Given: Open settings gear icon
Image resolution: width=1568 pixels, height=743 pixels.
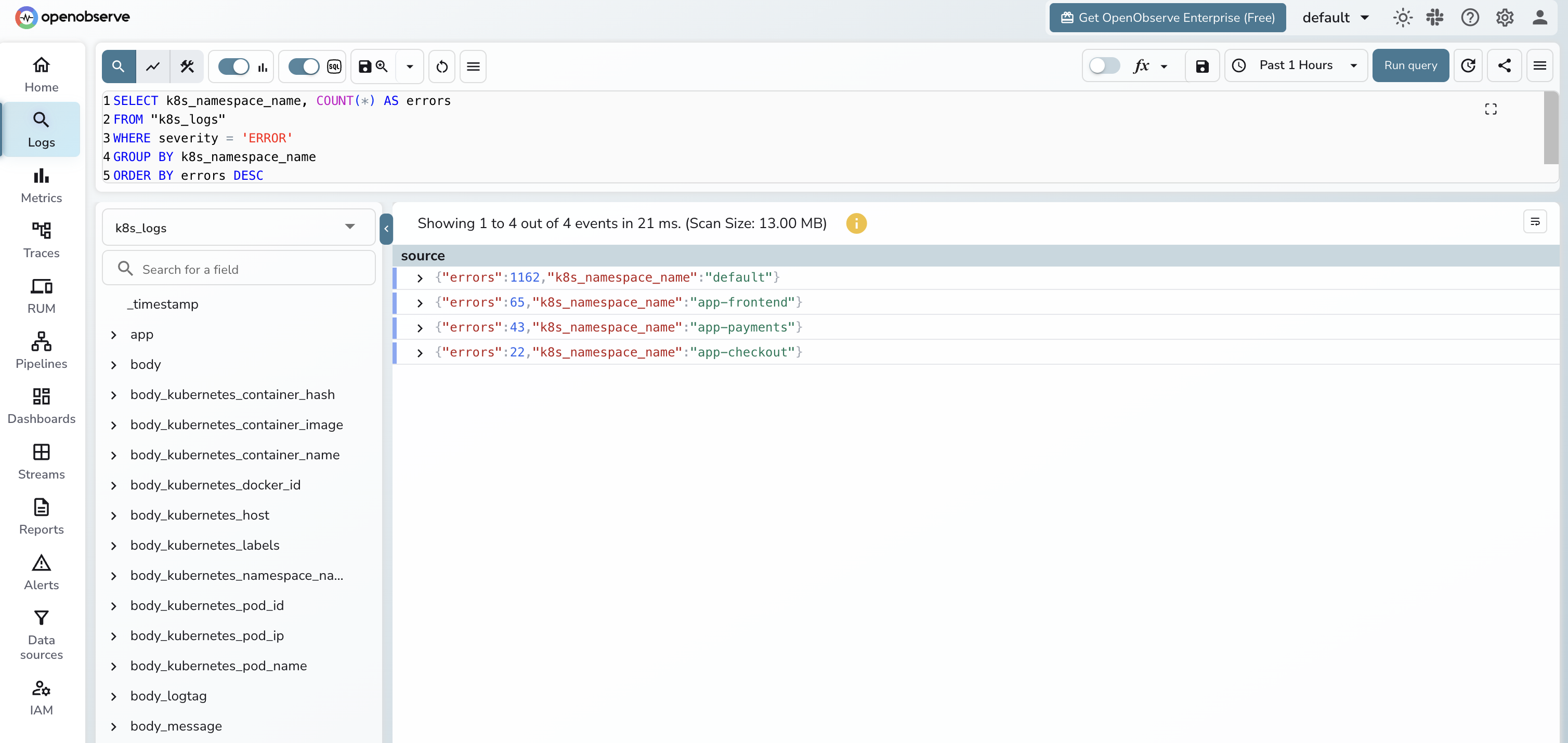Looking at the screenshot, I should pos(1504,18).
